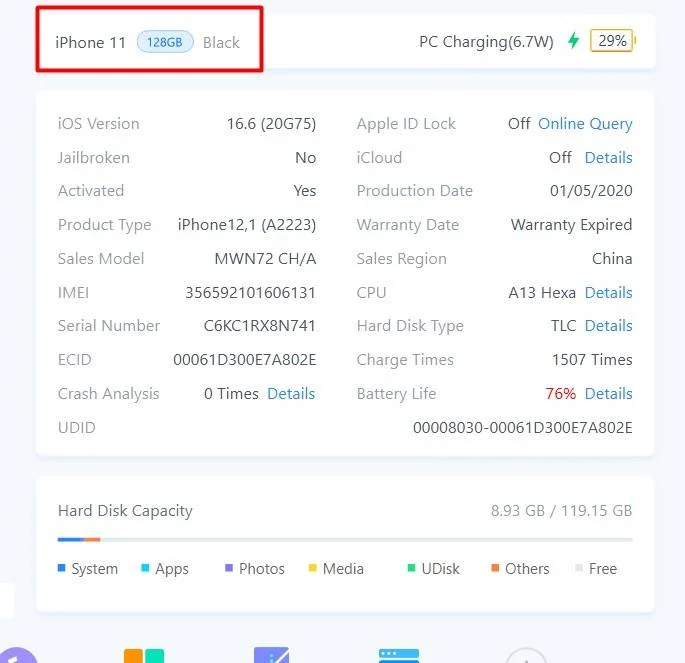Click production date 01/05/2020
The height and width of the screenshot is (663, 685).
591,190
